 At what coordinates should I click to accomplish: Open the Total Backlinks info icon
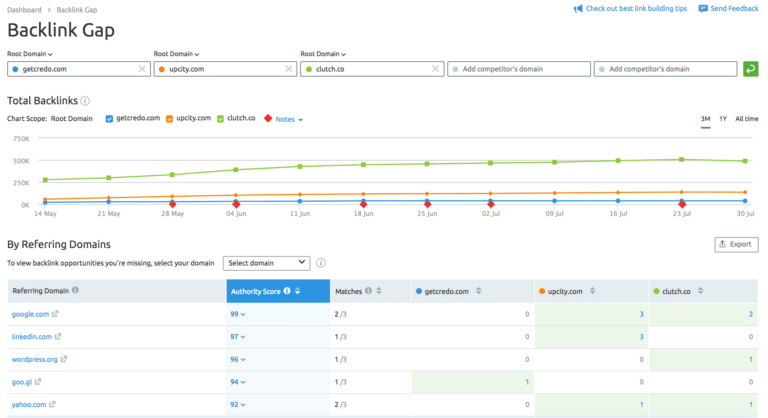point(85,101)
